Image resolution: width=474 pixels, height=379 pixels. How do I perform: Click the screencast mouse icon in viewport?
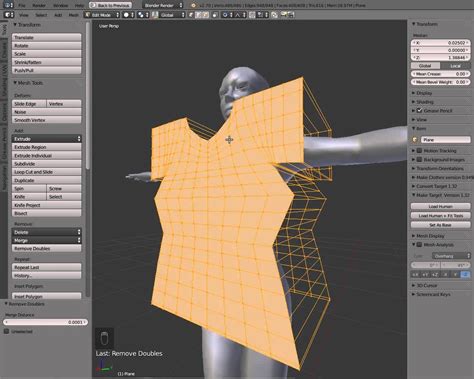tap(104, 338)
